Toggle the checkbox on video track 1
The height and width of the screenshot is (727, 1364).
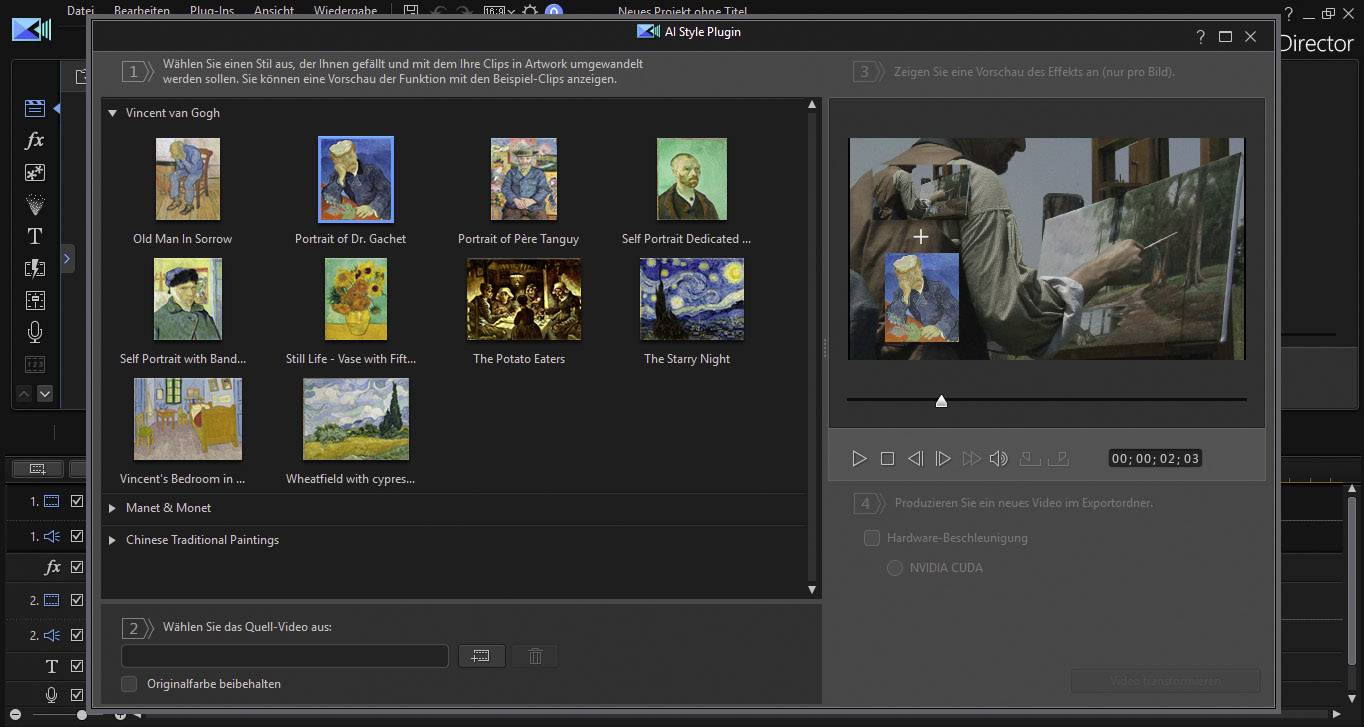pyautogui.click(x=77, y=501)
